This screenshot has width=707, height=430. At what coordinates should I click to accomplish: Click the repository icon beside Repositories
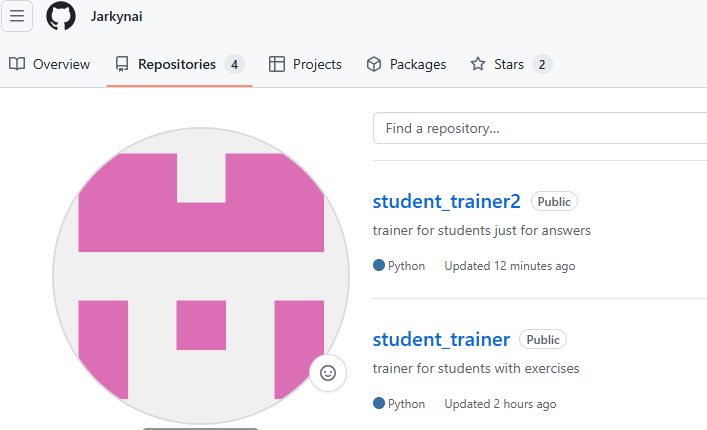coord(122,64)
